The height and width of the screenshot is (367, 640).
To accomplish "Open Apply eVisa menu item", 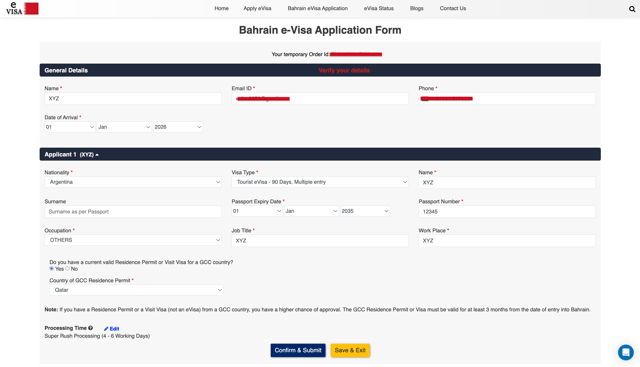I will (257, 8).
